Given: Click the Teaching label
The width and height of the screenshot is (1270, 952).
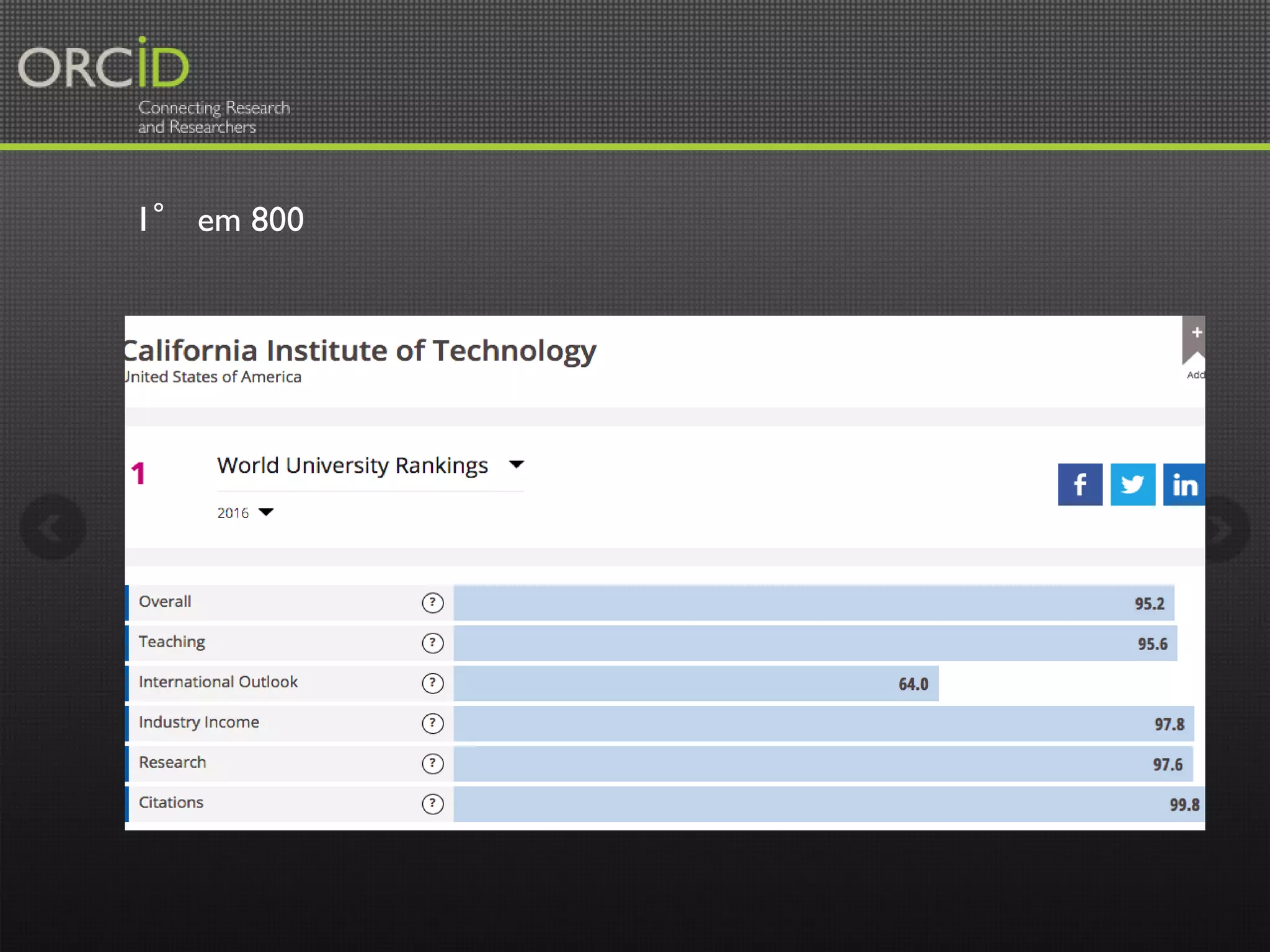Looking at the screenshot, I should click(172, 642).
